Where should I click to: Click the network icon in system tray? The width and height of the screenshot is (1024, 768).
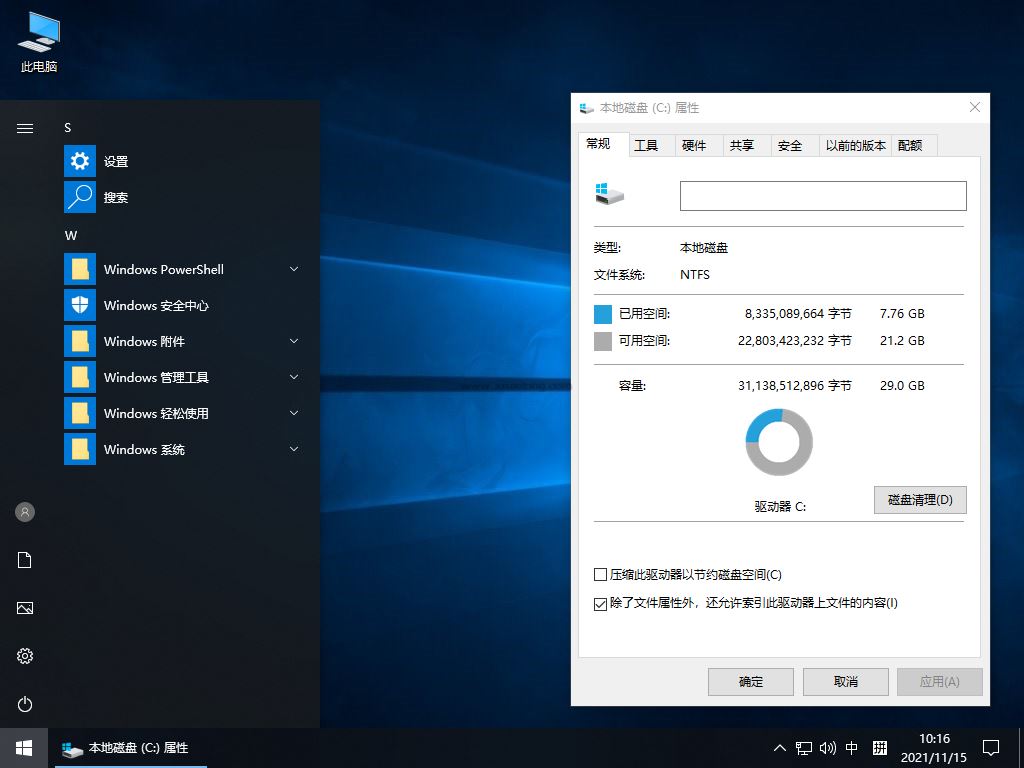[x=803, y=748]
